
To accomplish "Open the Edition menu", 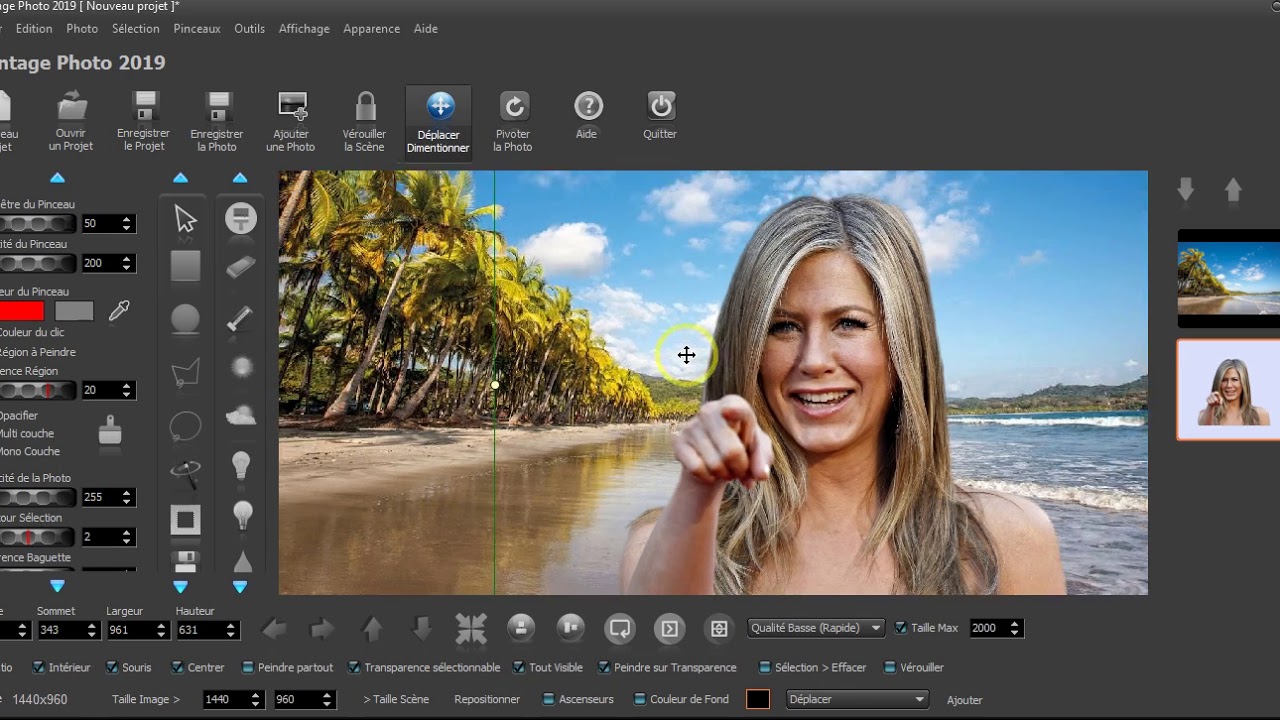I will (x=34, y=29).
